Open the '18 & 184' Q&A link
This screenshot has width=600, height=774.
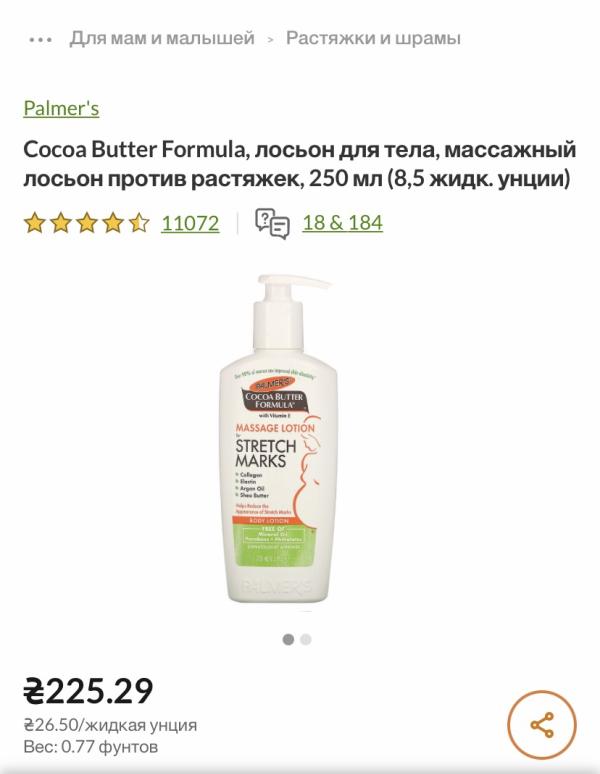342,223
